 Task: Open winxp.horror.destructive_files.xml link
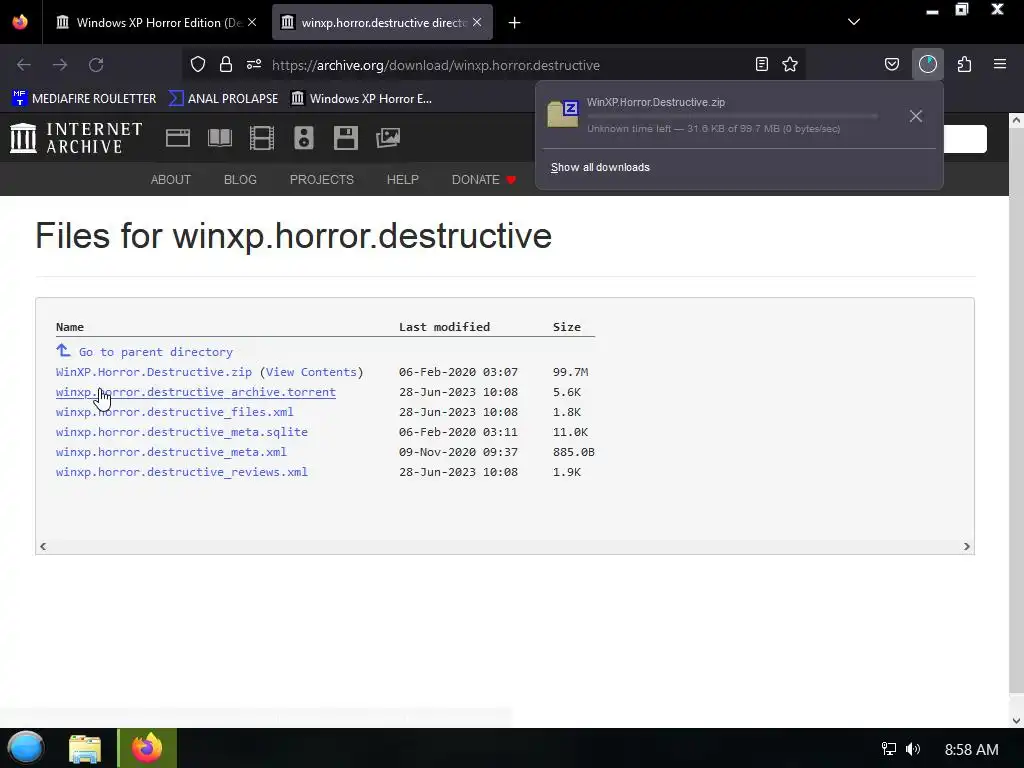[174, 412]
